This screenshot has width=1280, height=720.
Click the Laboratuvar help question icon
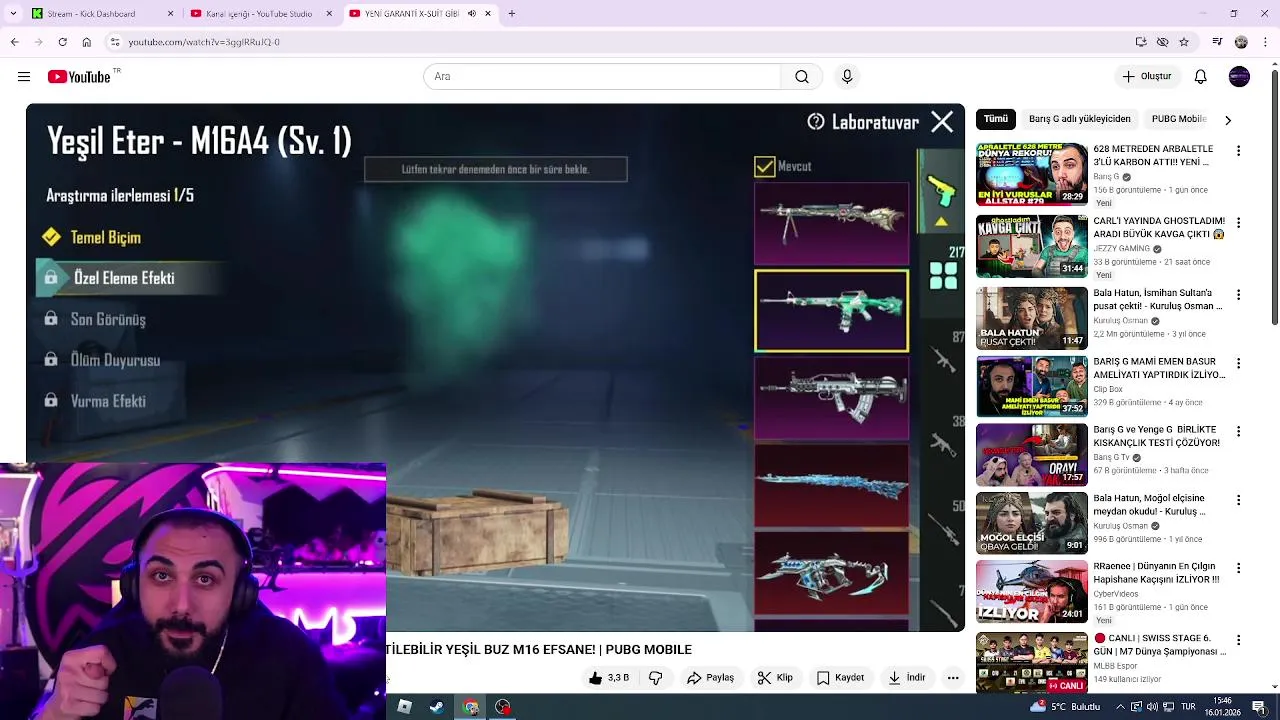[x=816, y=122]
